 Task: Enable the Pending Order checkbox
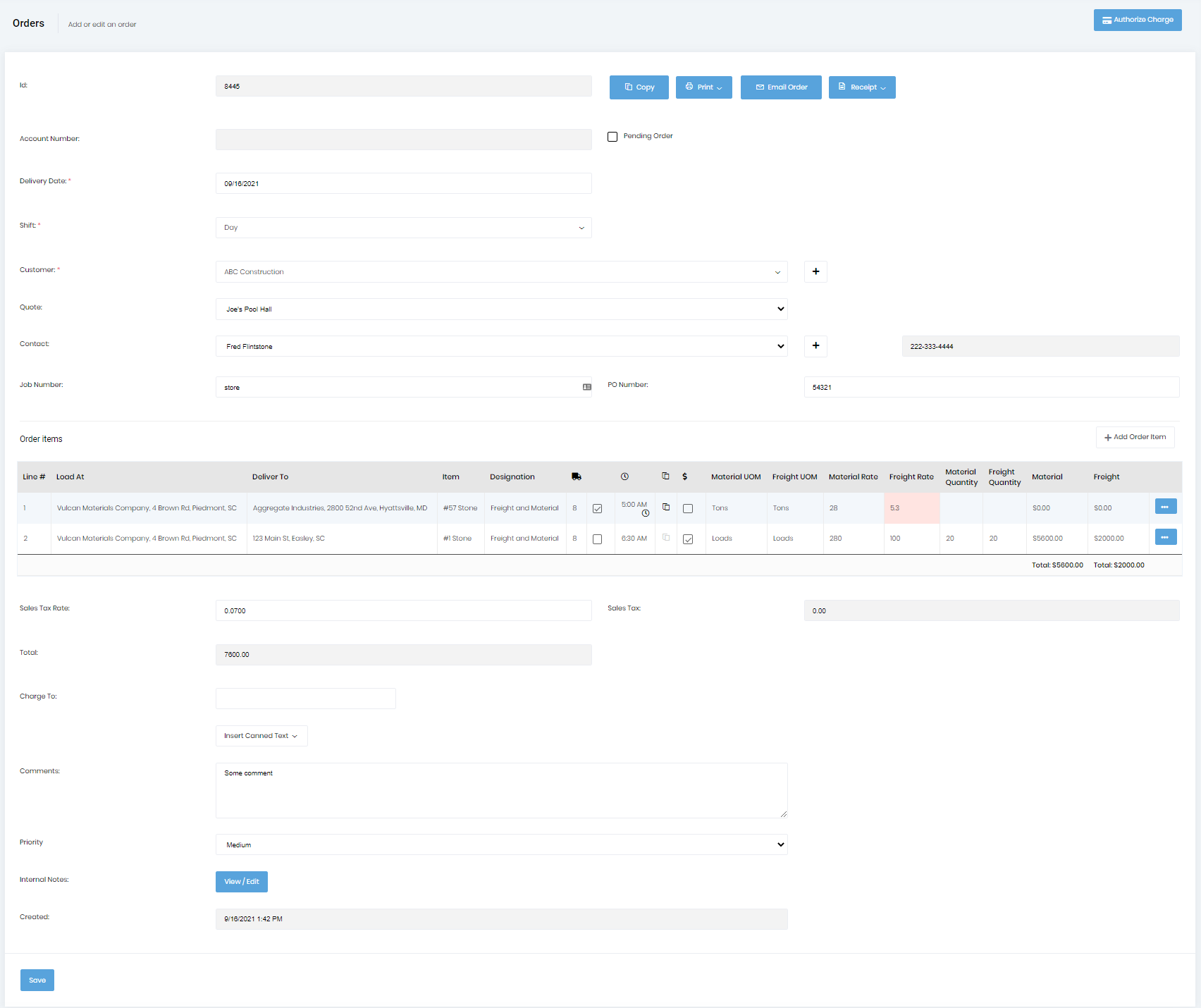point(612,136)
